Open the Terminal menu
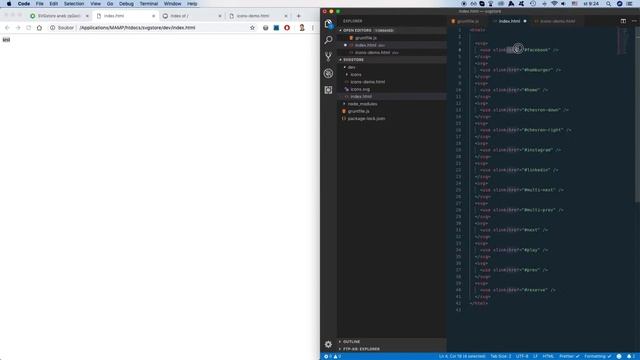This screenshot has height=360, width=640. pyautogui.click(x=149, y=4)
